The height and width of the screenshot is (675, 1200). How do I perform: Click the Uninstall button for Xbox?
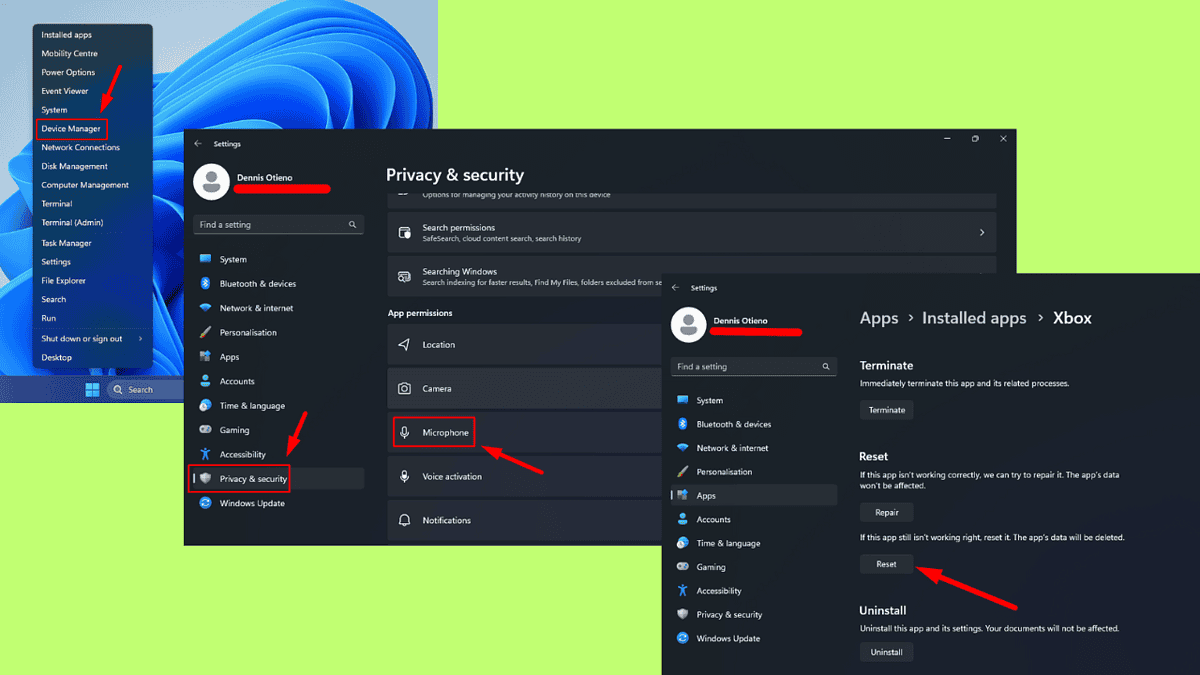coord(886,652)
